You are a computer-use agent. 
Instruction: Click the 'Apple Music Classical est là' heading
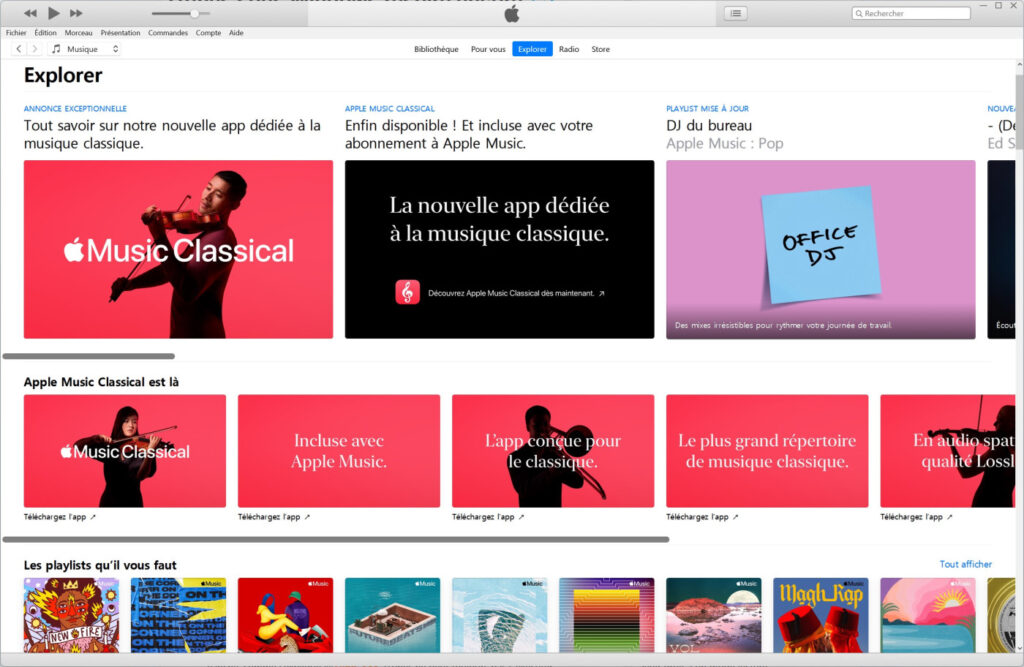101,382
